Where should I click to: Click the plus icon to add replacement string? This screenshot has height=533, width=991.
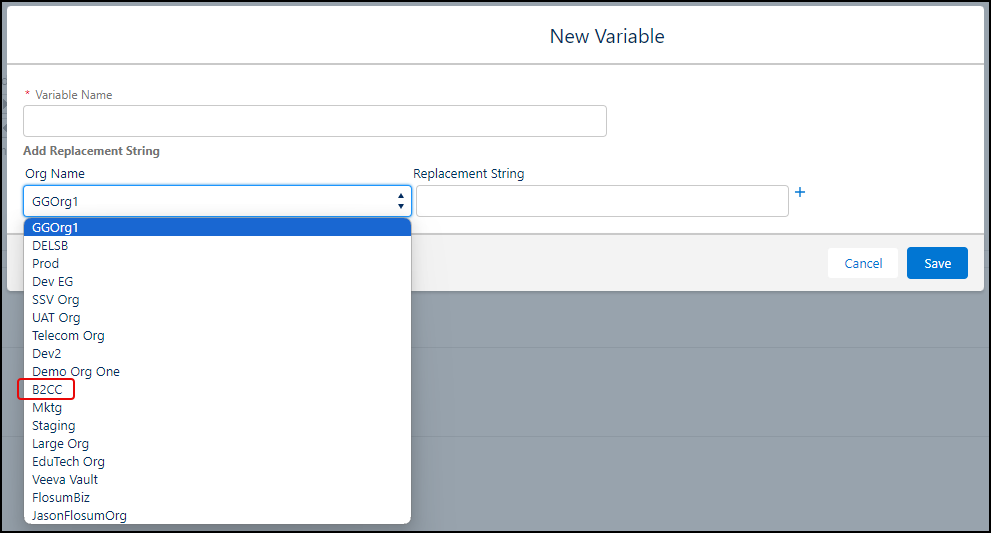click(x=799, y=192)
